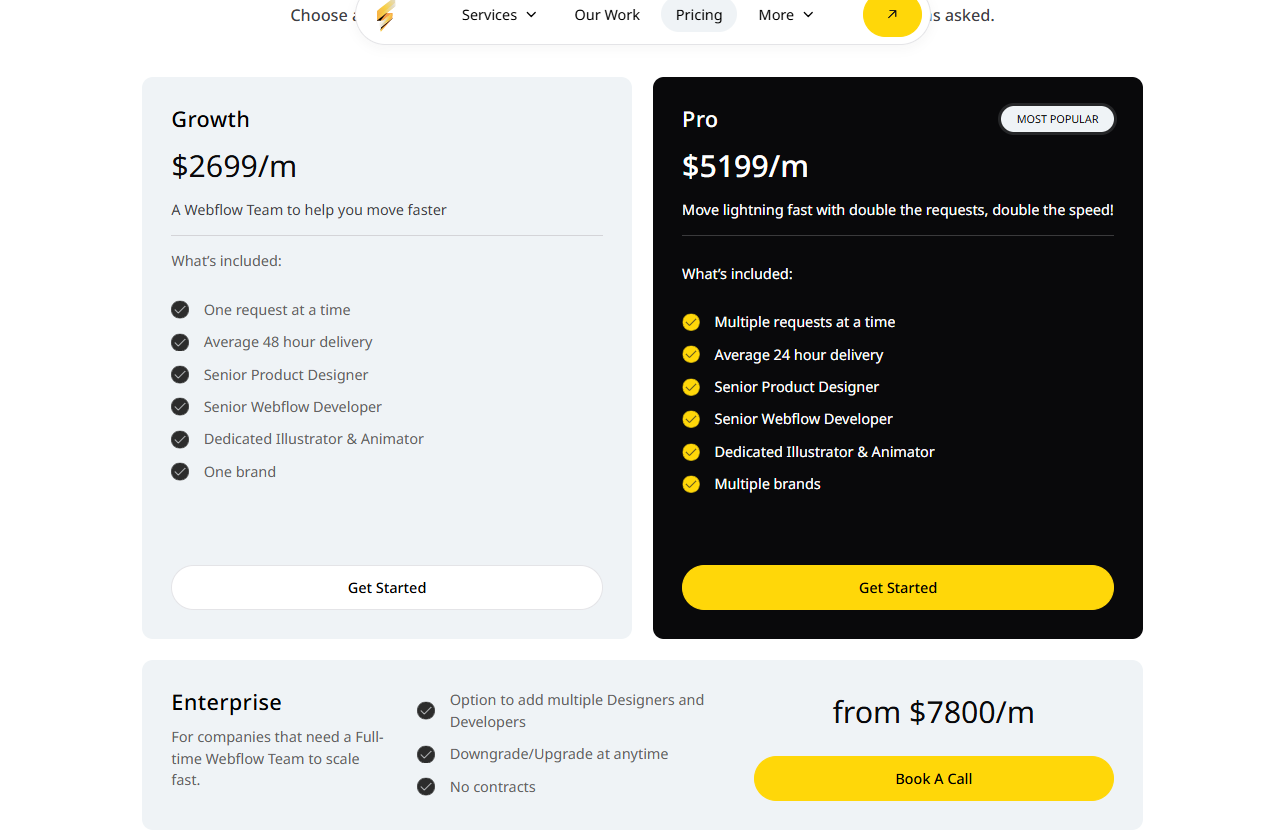Click checkmark icon beside Average 48 hour delivery
Viewport: 1270px width, 840px height.
180,342
